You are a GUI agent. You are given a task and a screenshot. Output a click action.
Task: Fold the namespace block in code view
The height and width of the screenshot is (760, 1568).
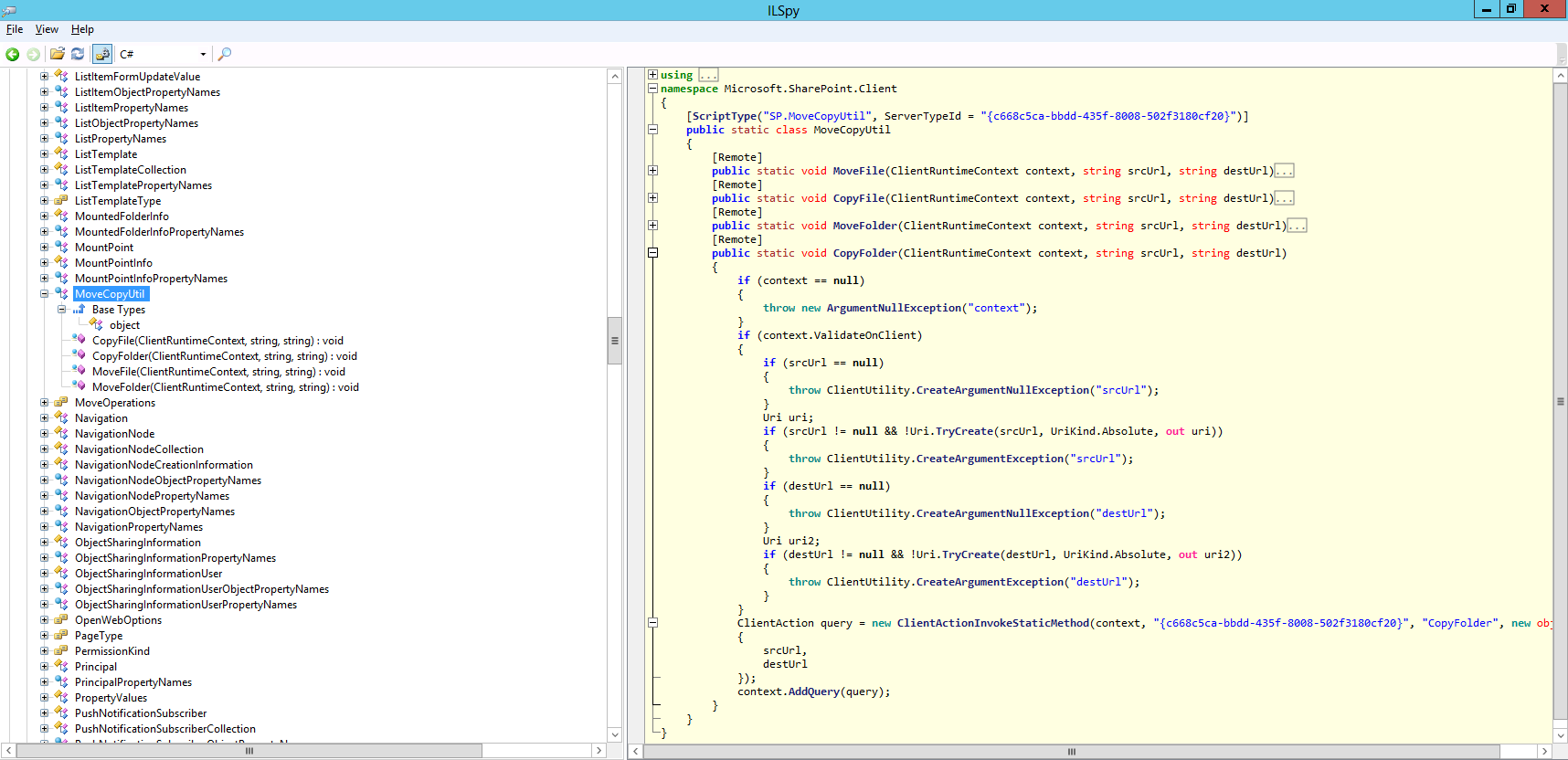click(652, 89)
